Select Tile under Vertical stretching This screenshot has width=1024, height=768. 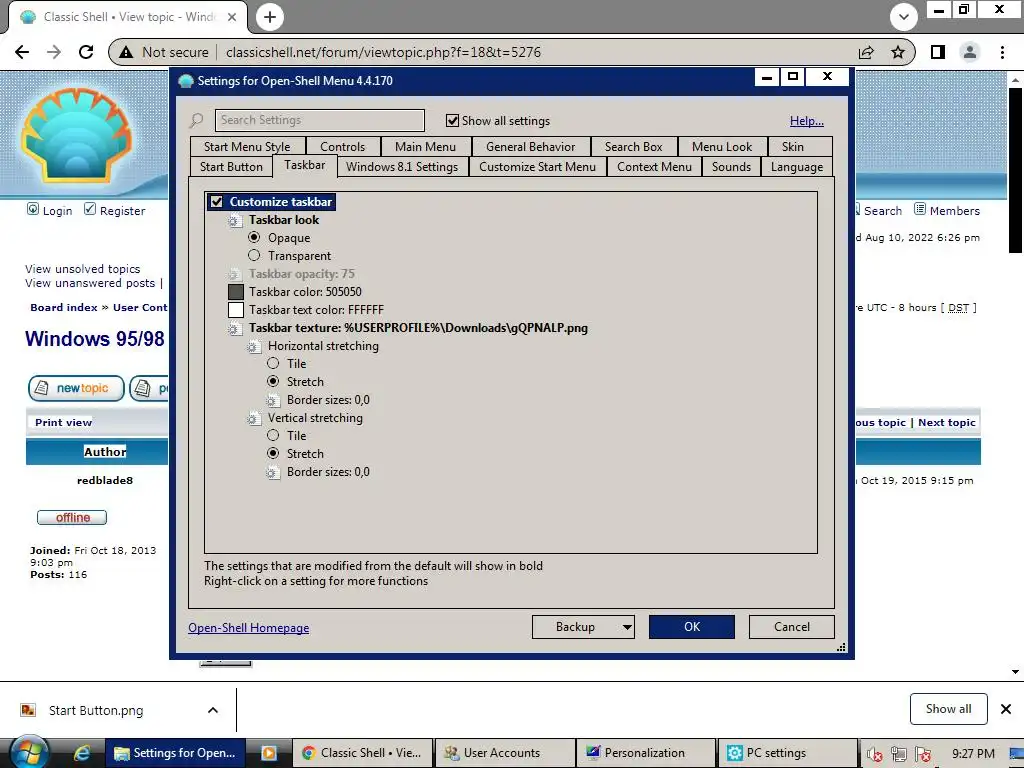click(x=273, y=435)
